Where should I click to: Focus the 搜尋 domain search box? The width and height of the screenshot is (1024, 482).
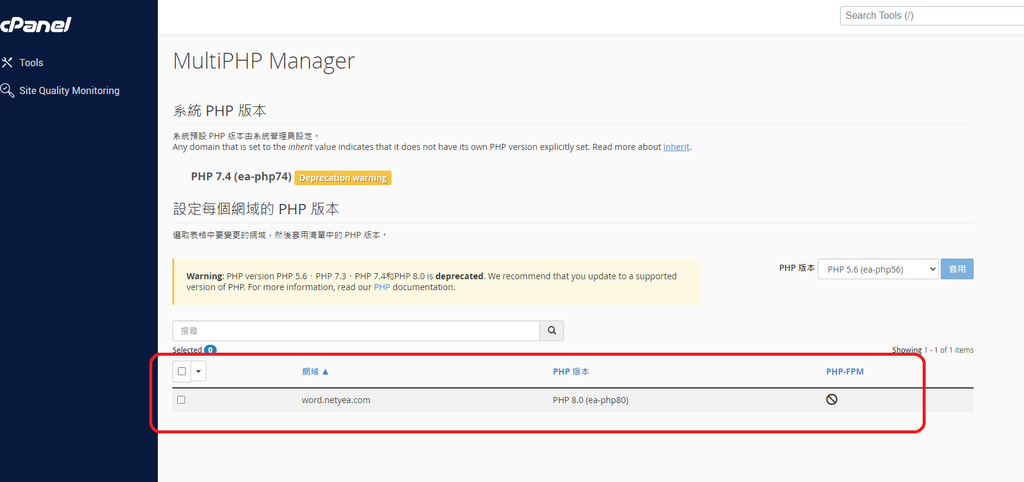[x=356, y=331]
